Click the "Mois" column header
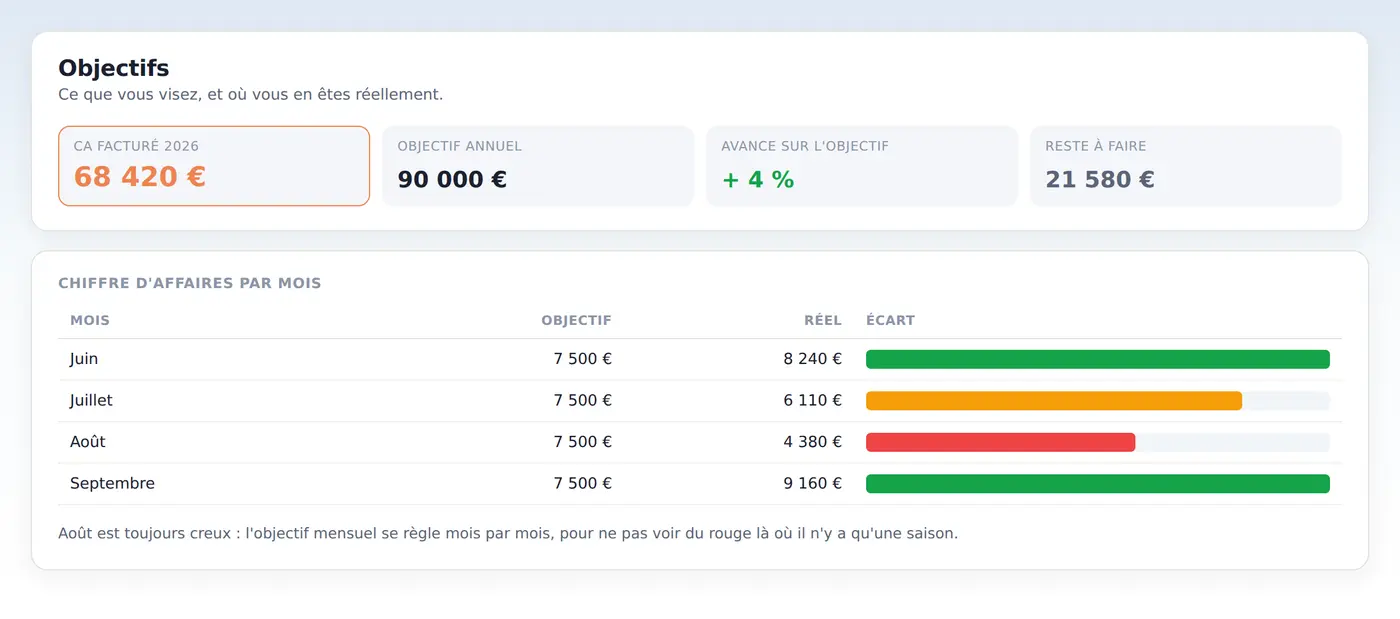Image resolution: width=1400 pixels, height=619 pixels. (90, 320)
